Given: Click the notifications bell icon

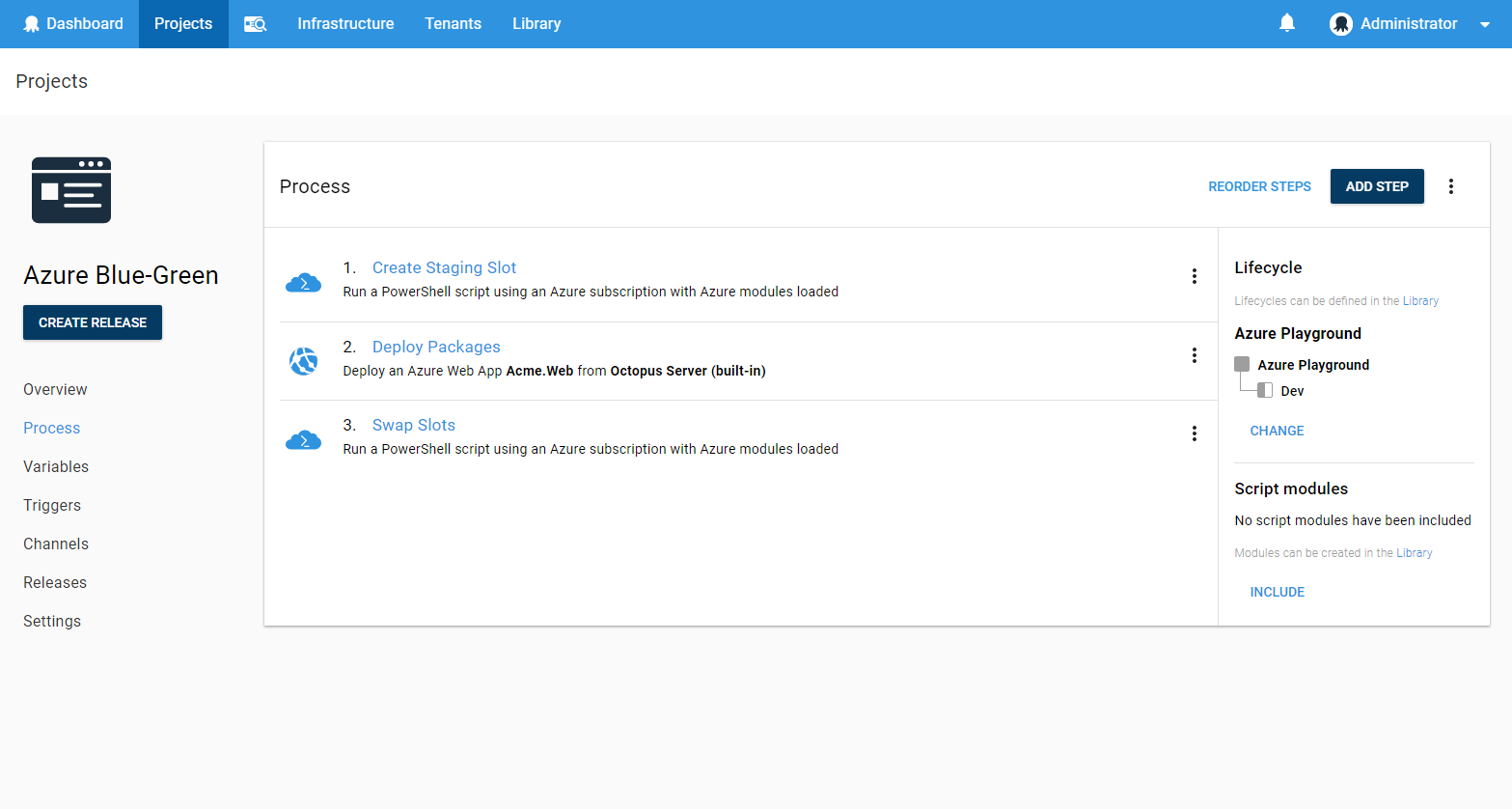Looking at the screenshot, I should point(1286,23).
